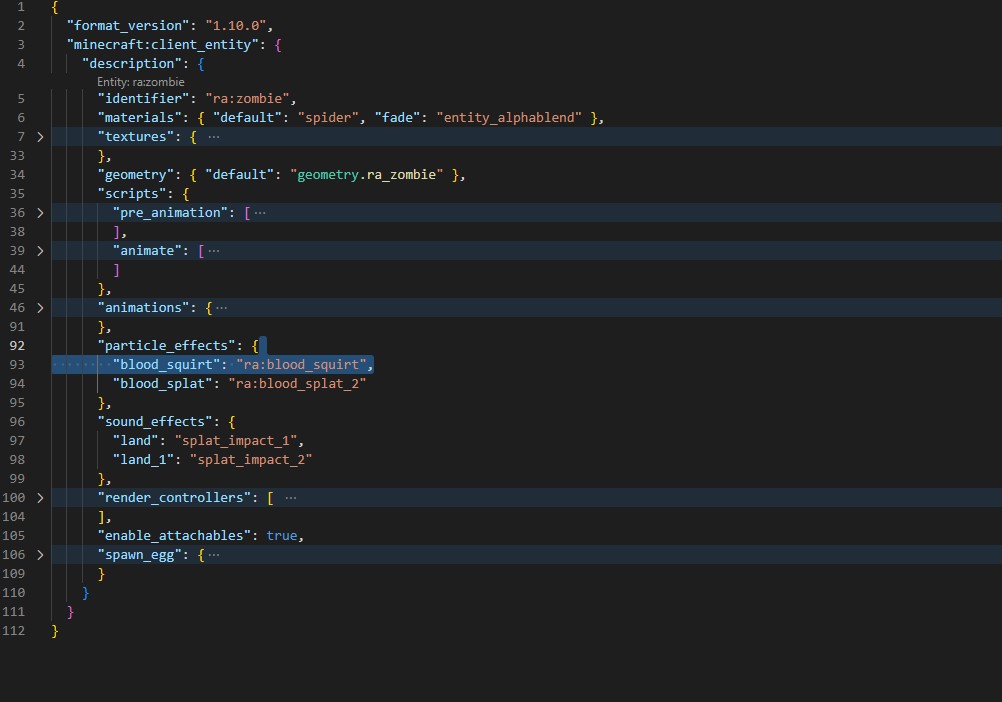Click the ellipsis inside "pre_animation" bracket
Viewport: 1002px width, 702px height.
click(x=260, y=213)
